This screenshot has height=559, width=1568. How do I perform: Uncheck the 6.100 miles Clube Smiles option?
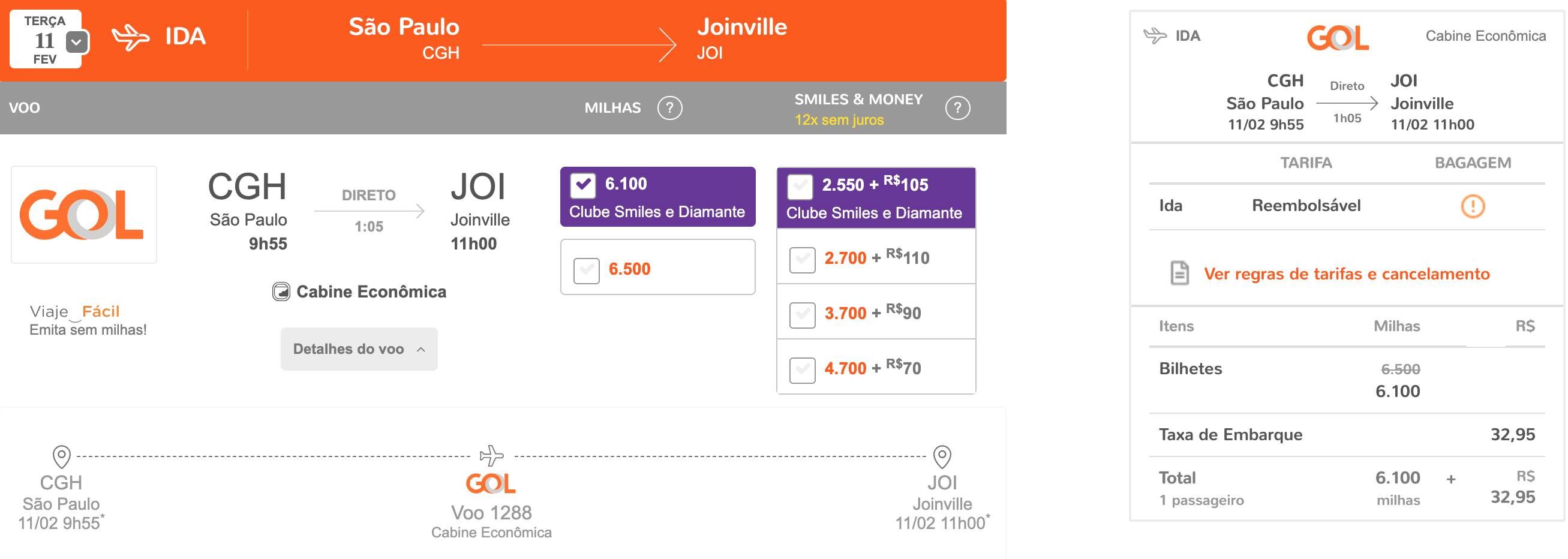tap(582, 185)
